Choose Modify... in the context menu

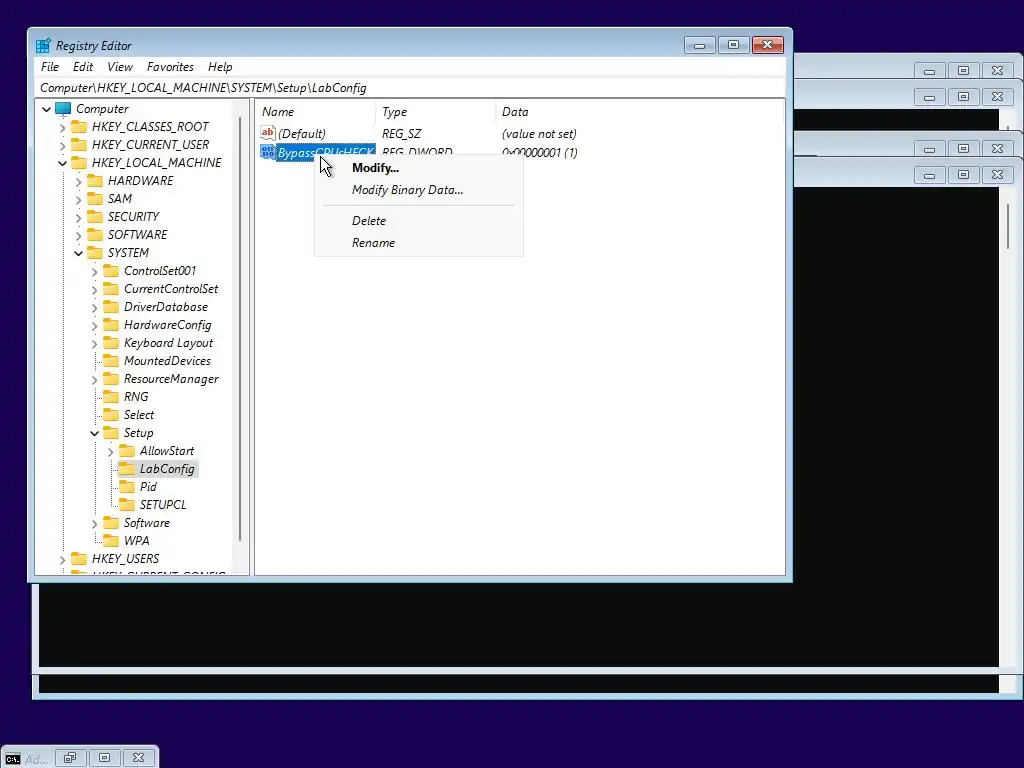(x=375, y=168)
